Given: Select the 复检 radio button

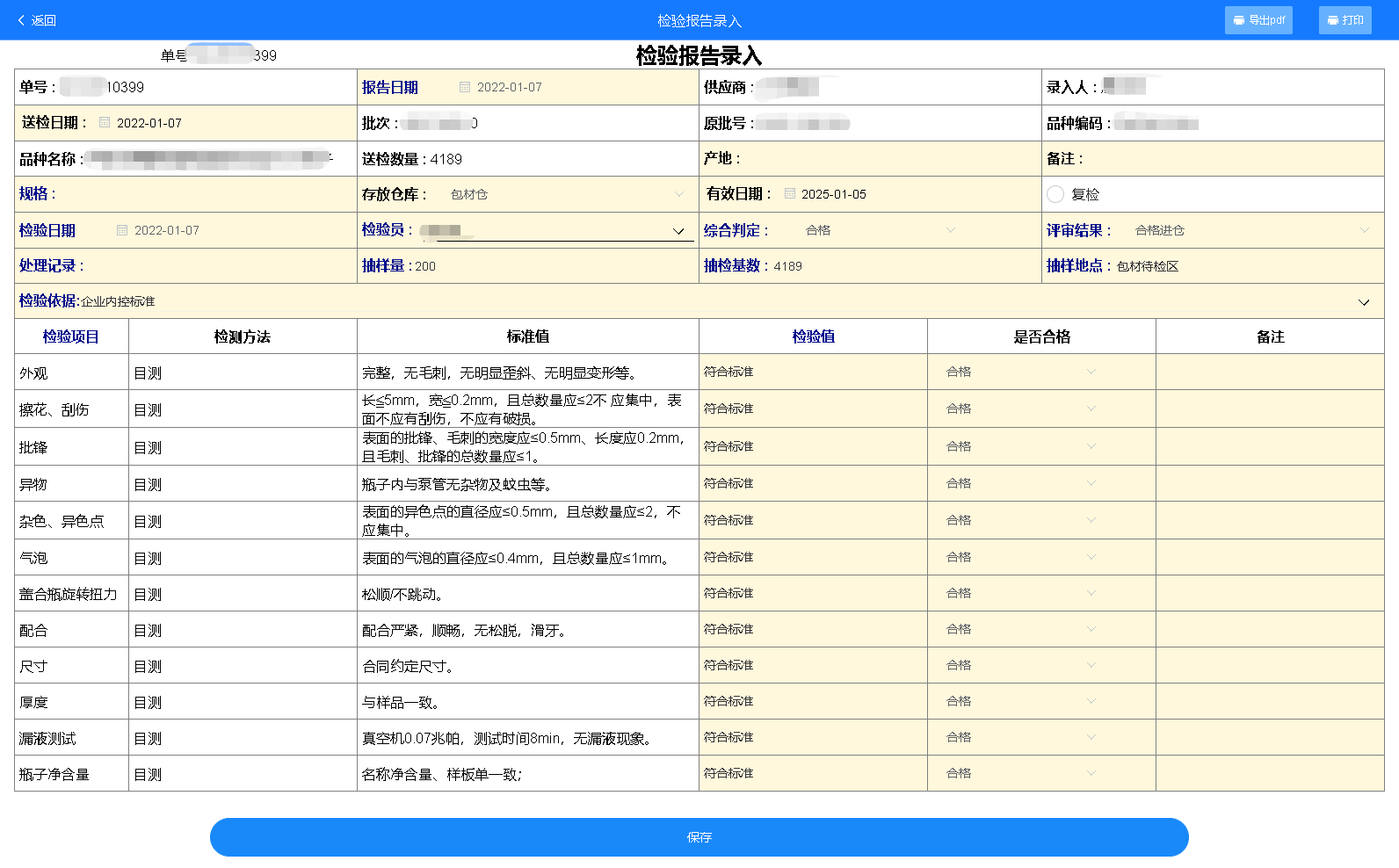Looking at the screenshot, I should point(1055,194).
